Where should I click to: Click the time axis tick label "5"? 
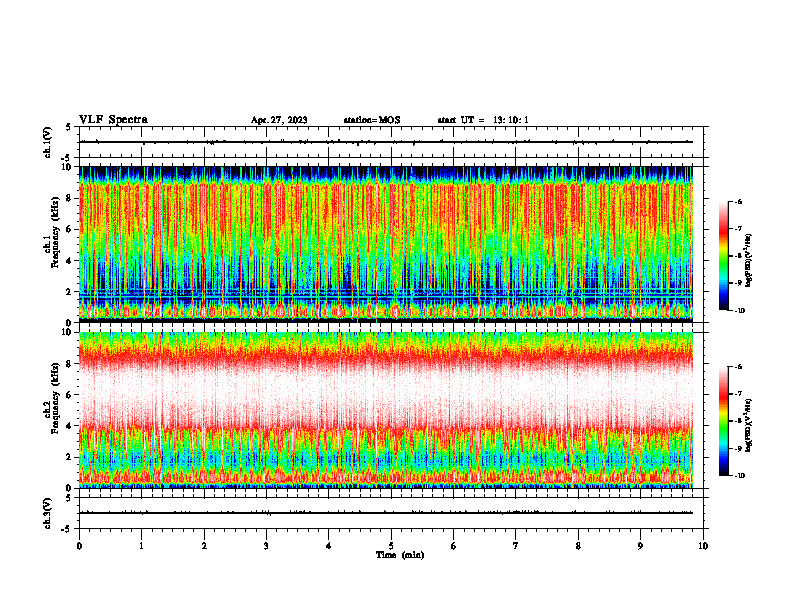point(391,546)
